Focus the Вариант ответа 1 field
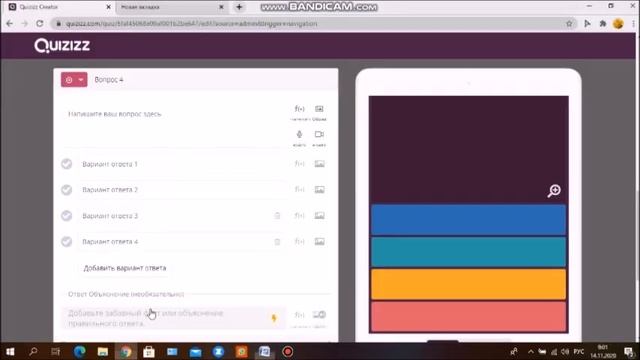Screen dimensions: 640x360 182,164
